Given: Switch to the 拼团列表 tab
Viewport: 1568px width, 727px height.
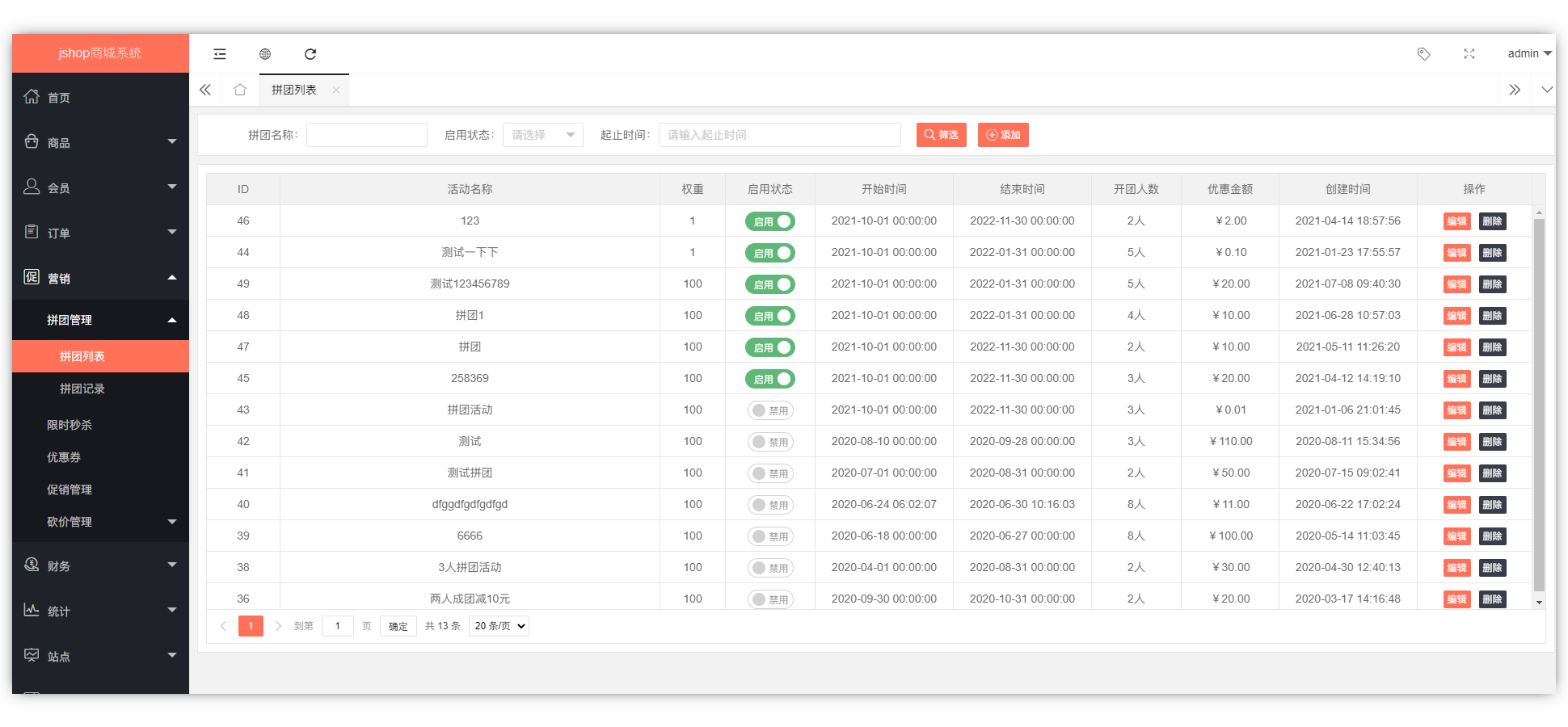Looking at the screenshot, I should pos(294,90).
